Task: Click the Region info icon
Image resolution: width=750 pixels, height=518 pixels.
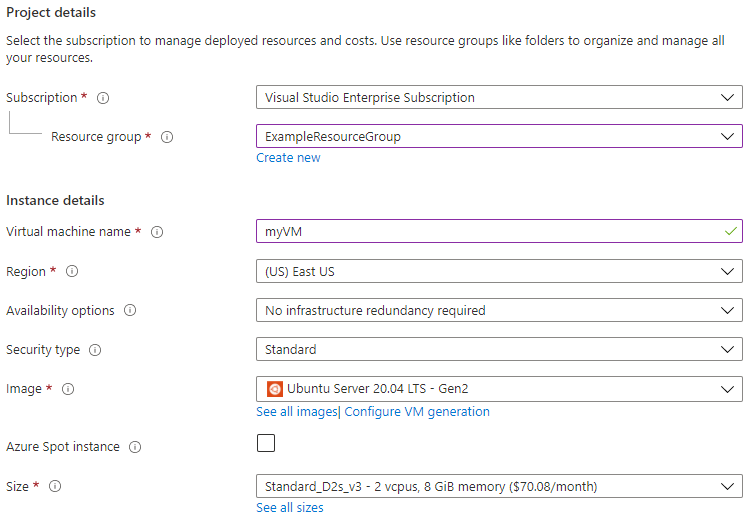Action: click(x=72, y=271)
